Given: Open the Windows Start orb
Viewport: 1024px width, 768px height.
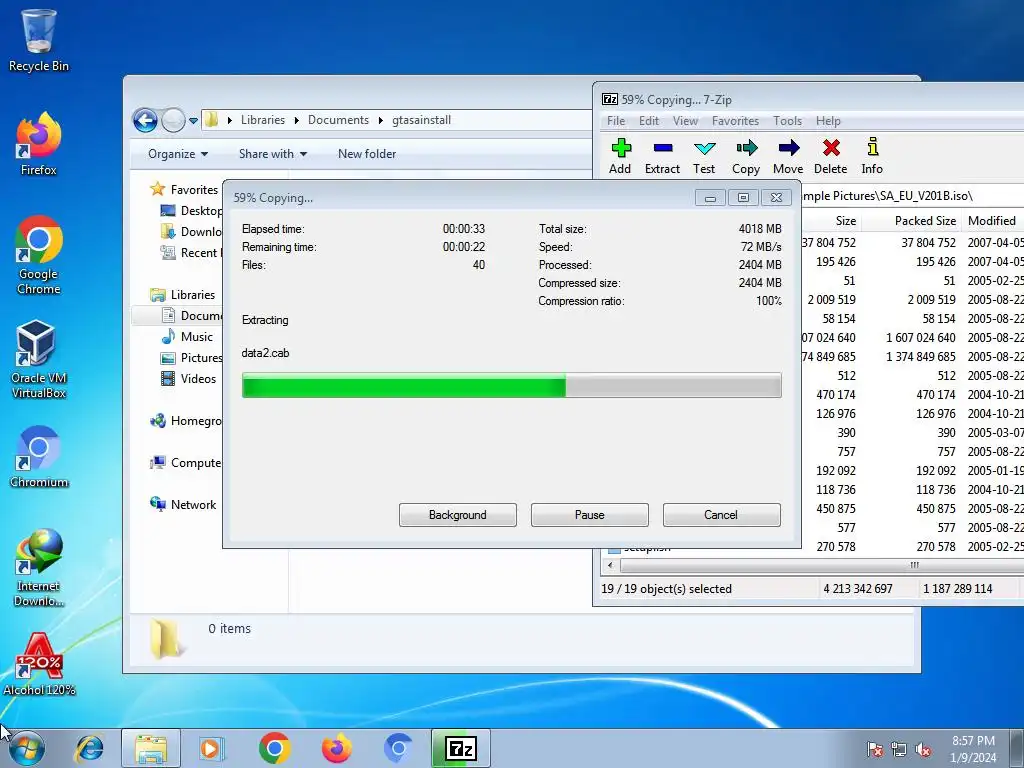Looking at the screenshot, I should pyautogui.click(x=27, y=748).
